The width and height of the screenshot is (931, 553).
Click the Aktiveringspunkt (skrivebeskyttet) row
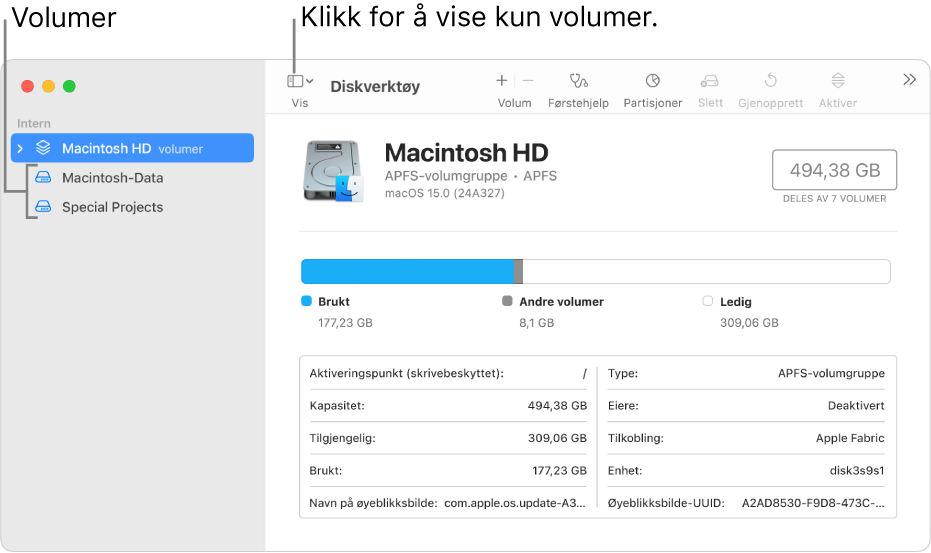point(448,373)
